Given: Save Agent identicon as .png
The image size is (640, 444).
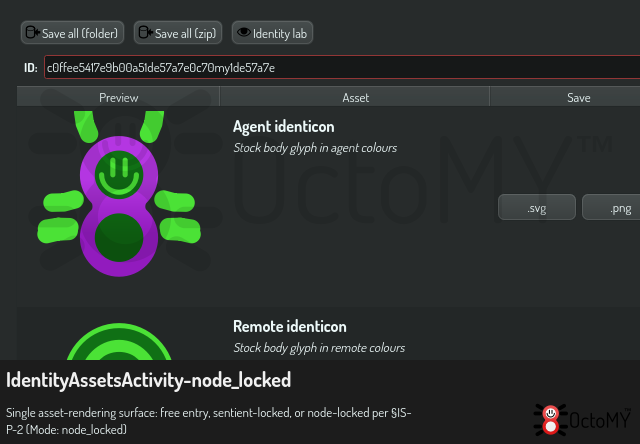Looking at the screenshot, I should [x=611, y=207].
